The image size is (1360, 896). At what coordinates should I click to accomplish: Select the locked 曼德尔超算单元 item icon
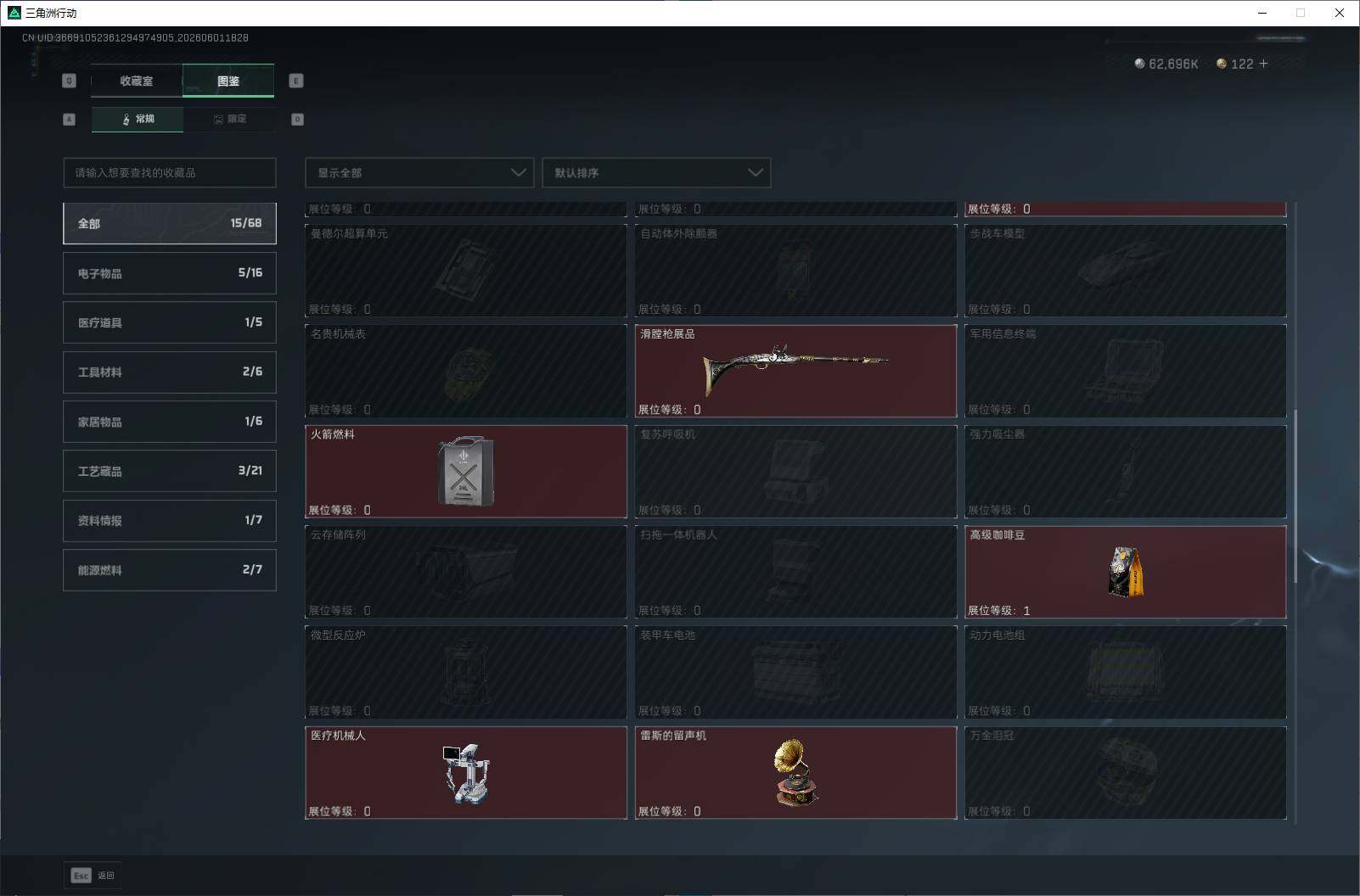[x=465, y=270]
